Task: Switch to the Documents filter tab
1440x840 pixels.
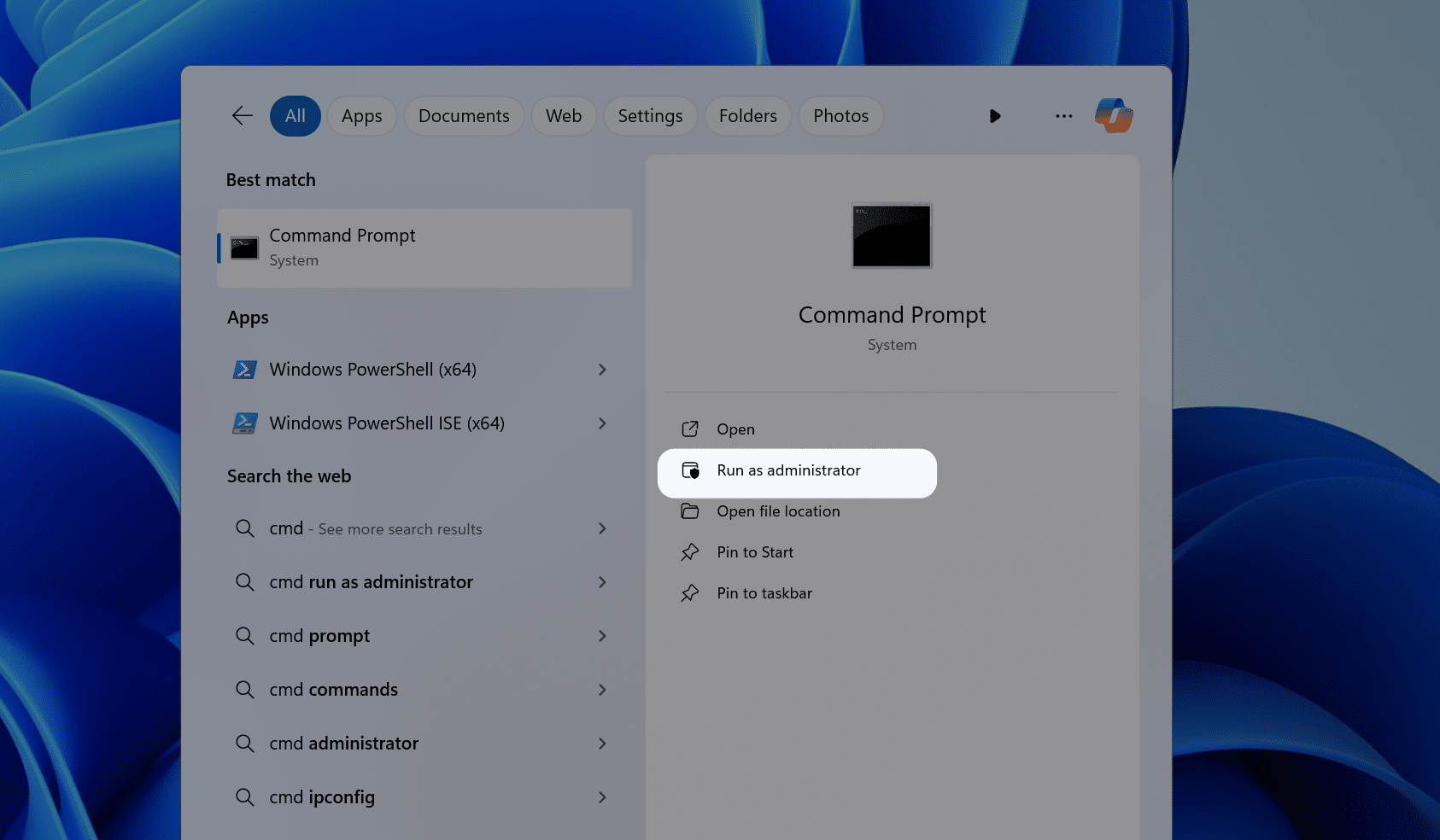Action: click(464, 116)
